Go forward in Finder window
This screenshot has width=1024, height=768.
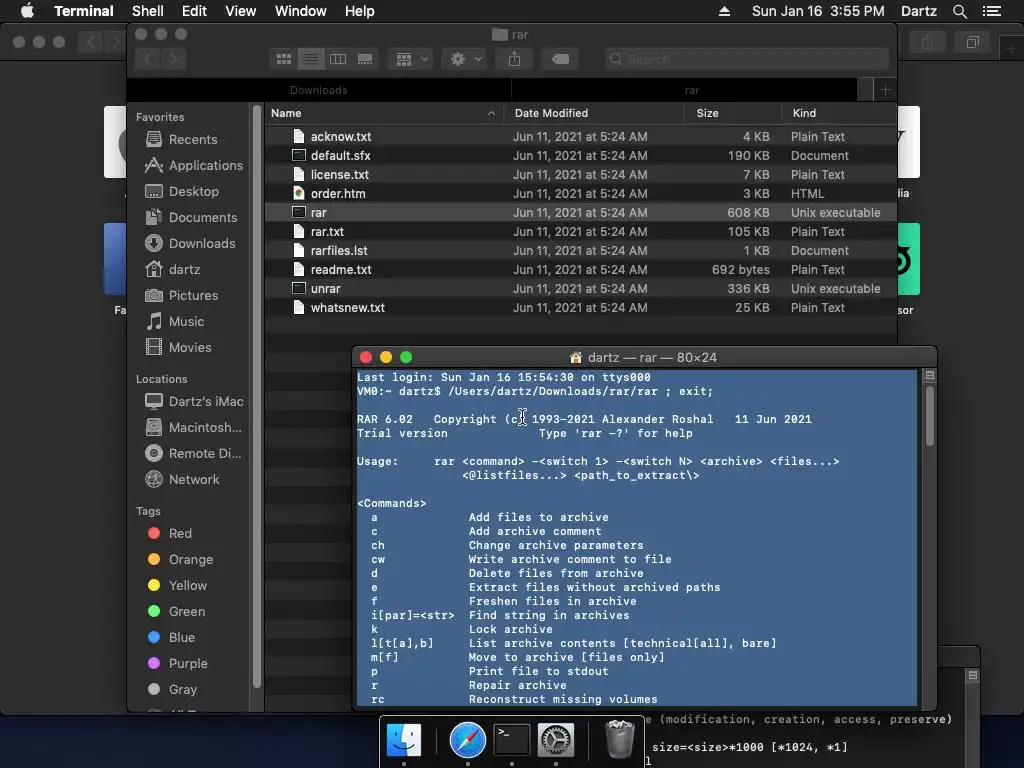[x=173, y=59]
